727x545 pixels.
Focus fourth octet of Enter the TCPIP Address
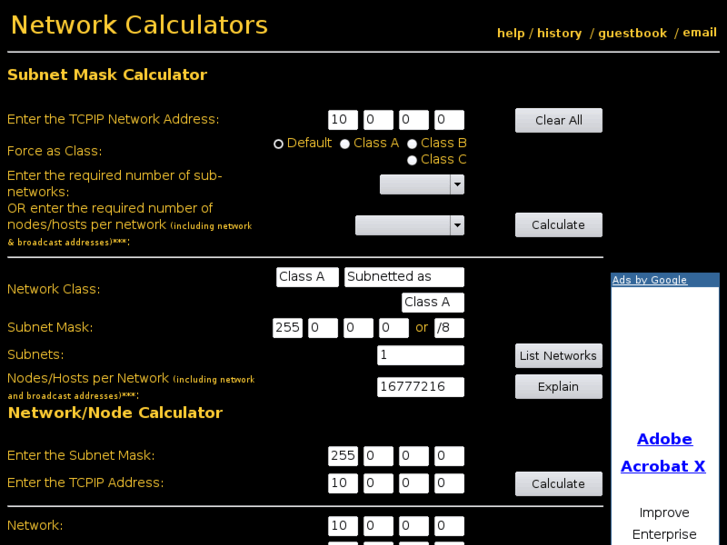[449, 483]
